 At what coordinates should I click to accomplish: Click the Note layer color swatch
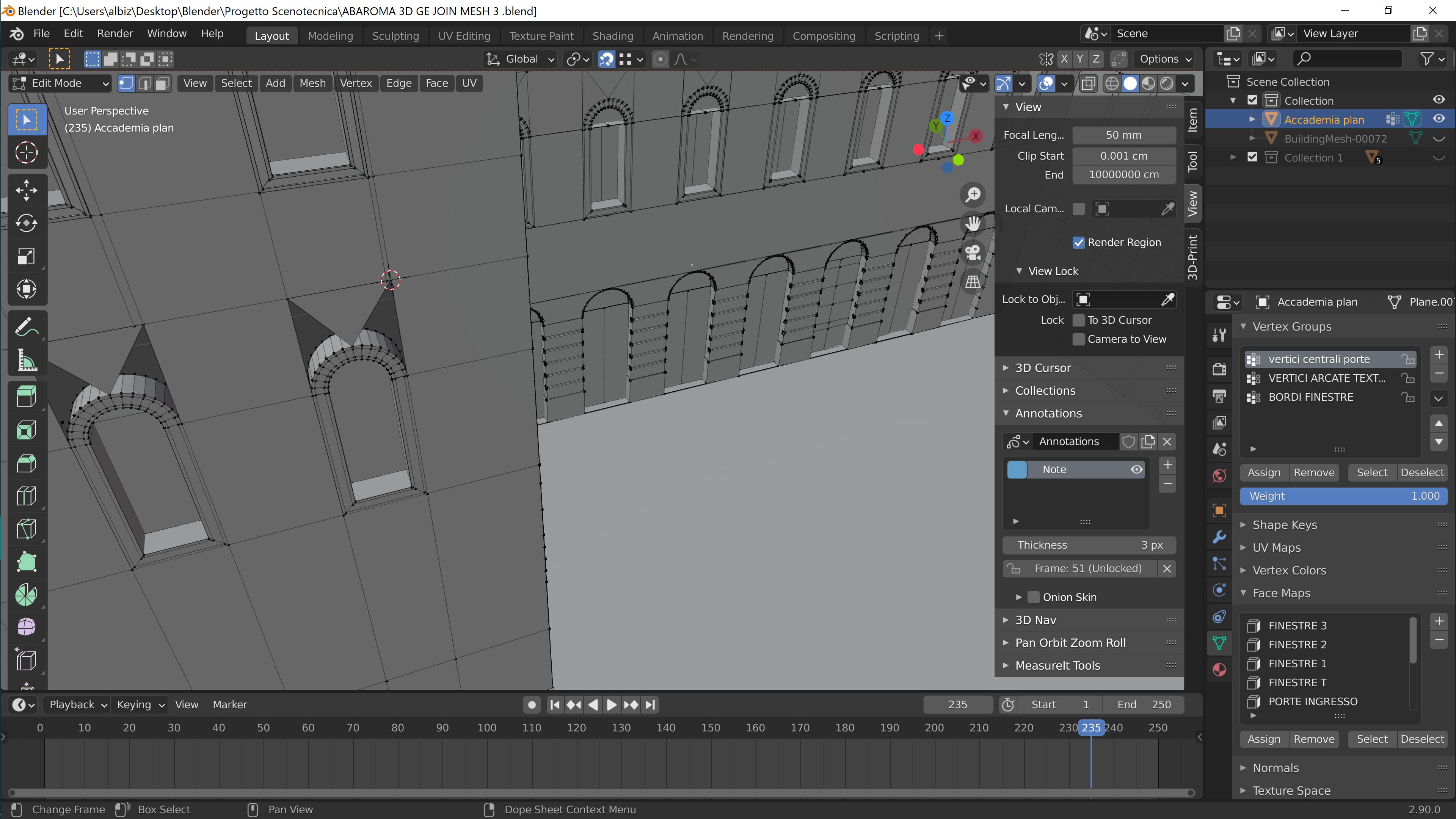[1017, 470]
